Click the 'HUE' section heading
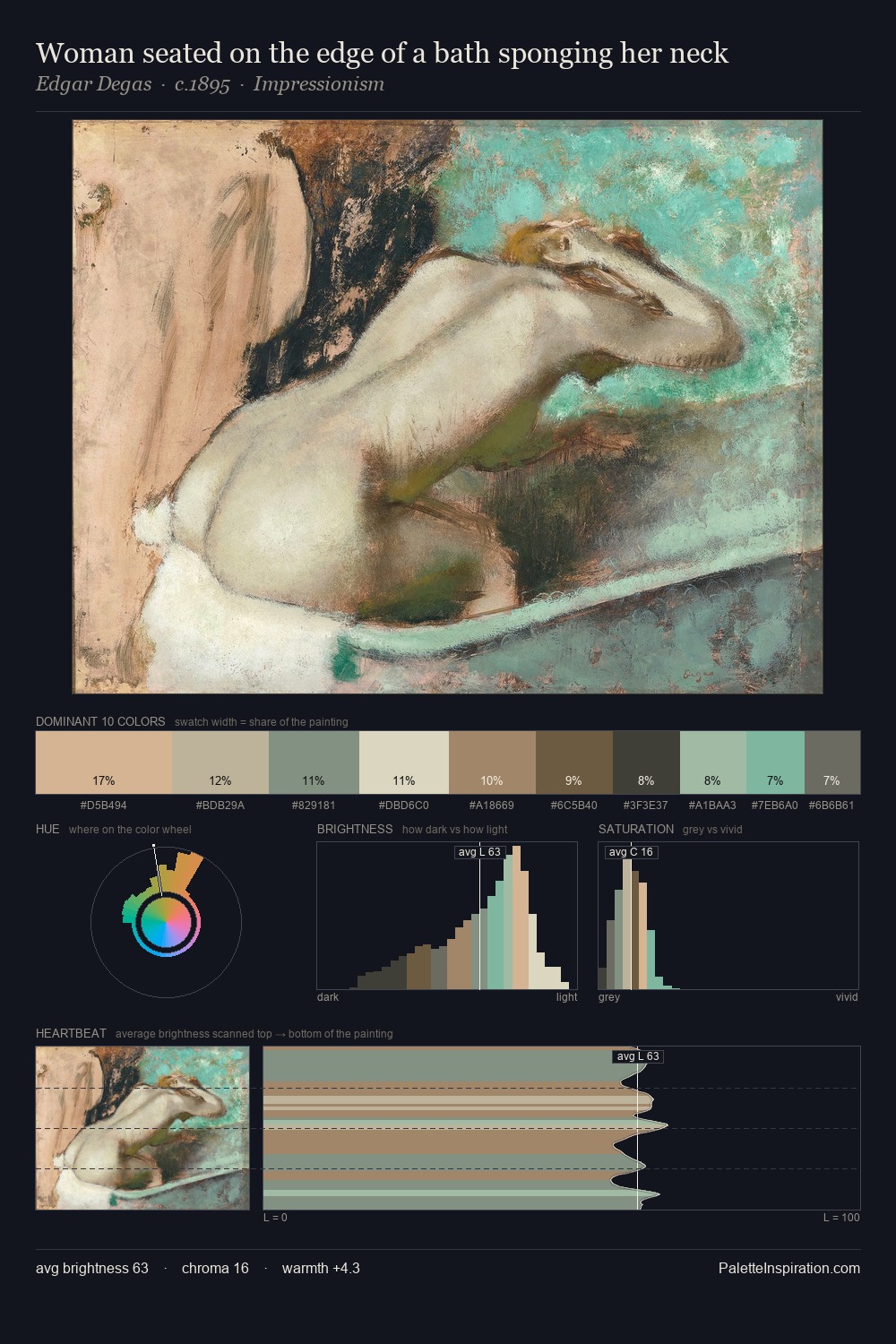 click(x=47, y=829)
